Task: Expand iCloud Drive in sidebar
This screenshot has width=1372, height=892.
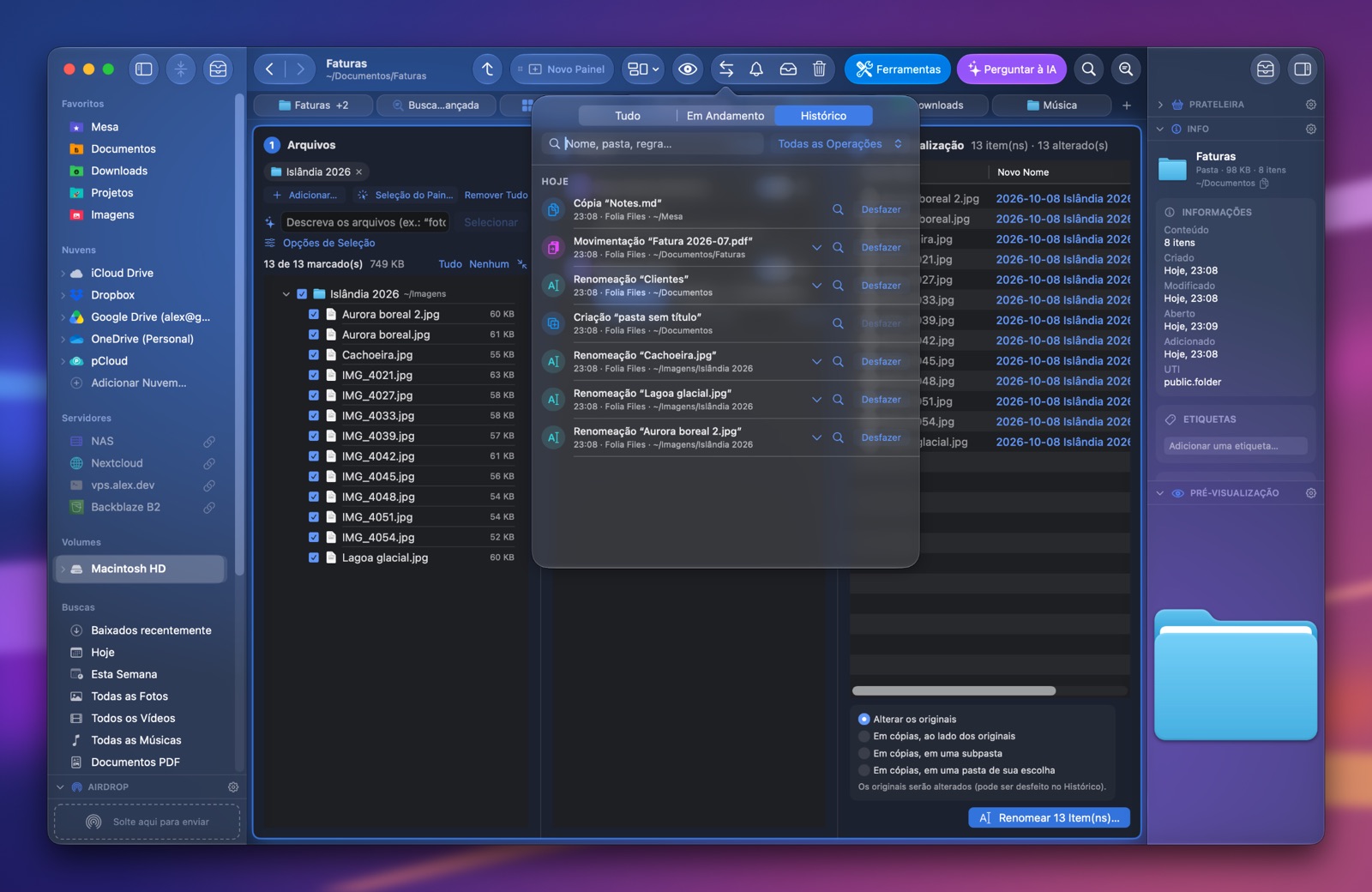Action: (63, 274)
